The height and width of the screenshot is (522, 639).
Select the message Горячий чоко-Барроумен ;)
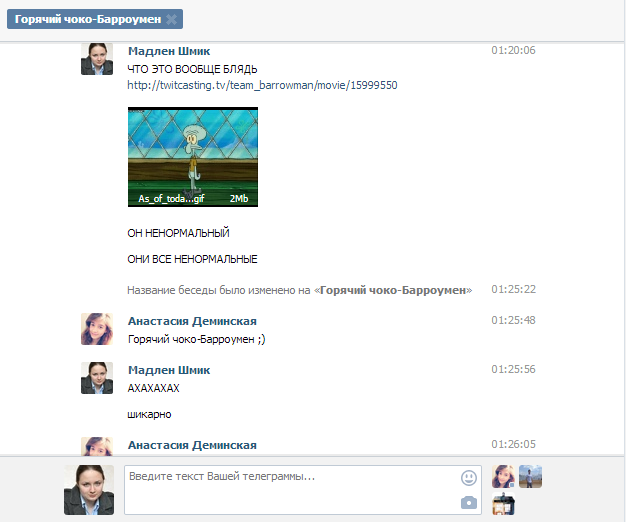point(196,339)
